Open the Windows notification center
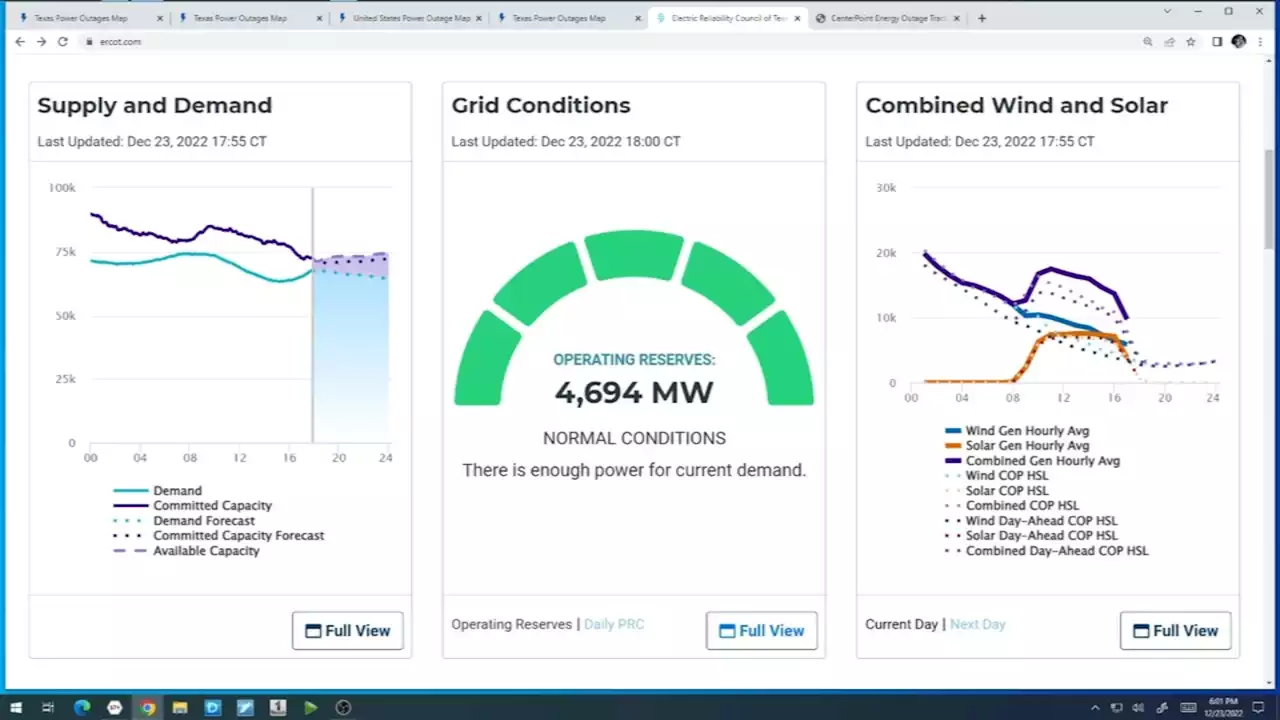1280x720 pixels. [x=1259, y=708]
